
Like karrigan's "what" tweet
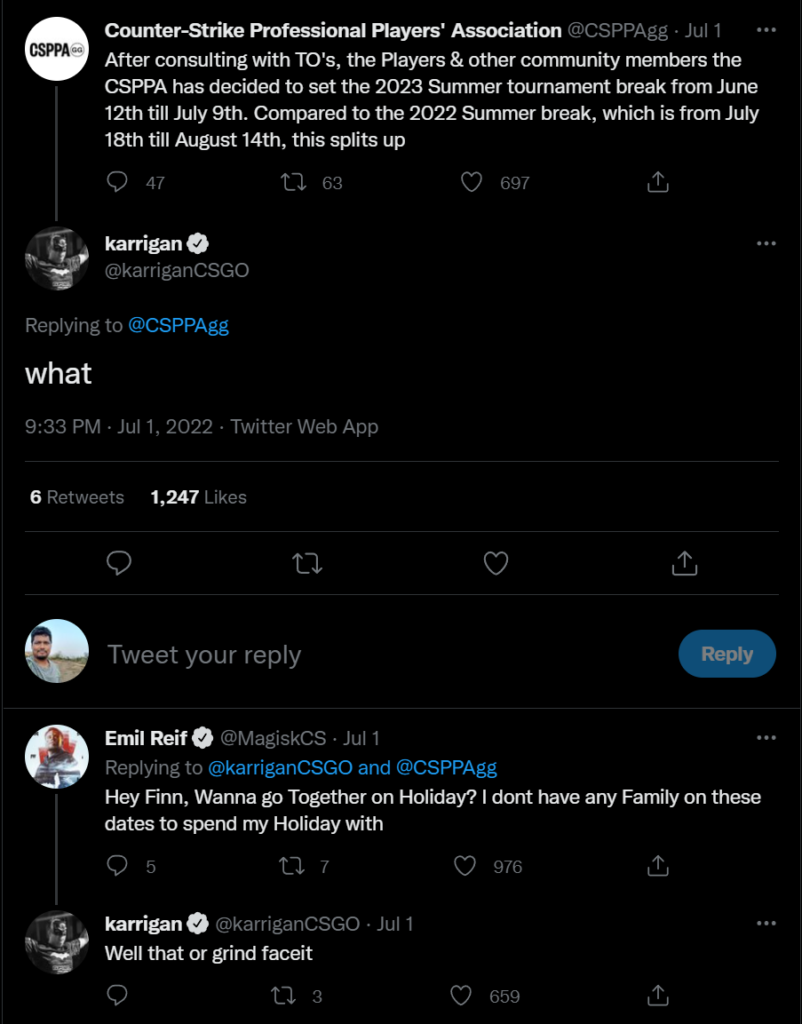click(496, 563)
